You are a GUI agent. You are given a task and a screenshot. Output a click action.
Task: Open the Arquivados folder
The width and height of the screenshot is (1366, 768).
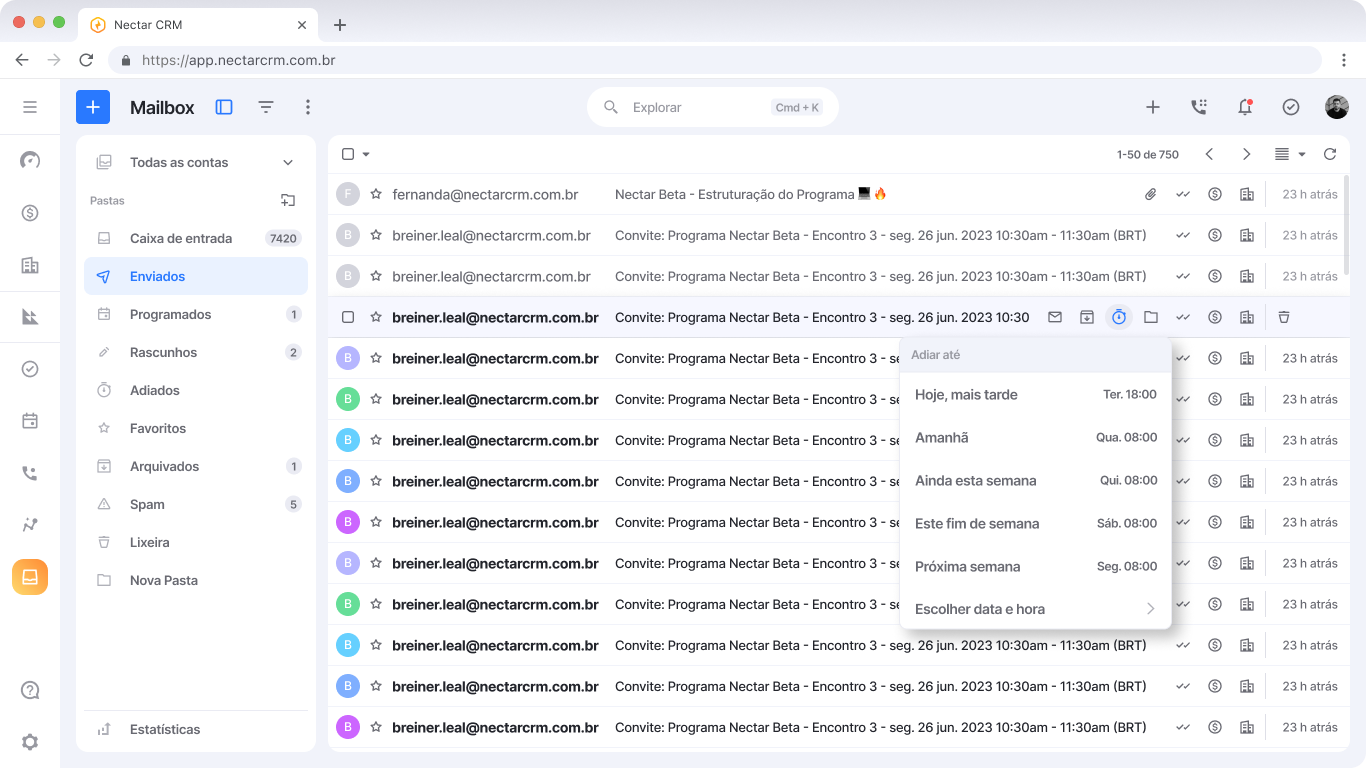click(196, 466)
